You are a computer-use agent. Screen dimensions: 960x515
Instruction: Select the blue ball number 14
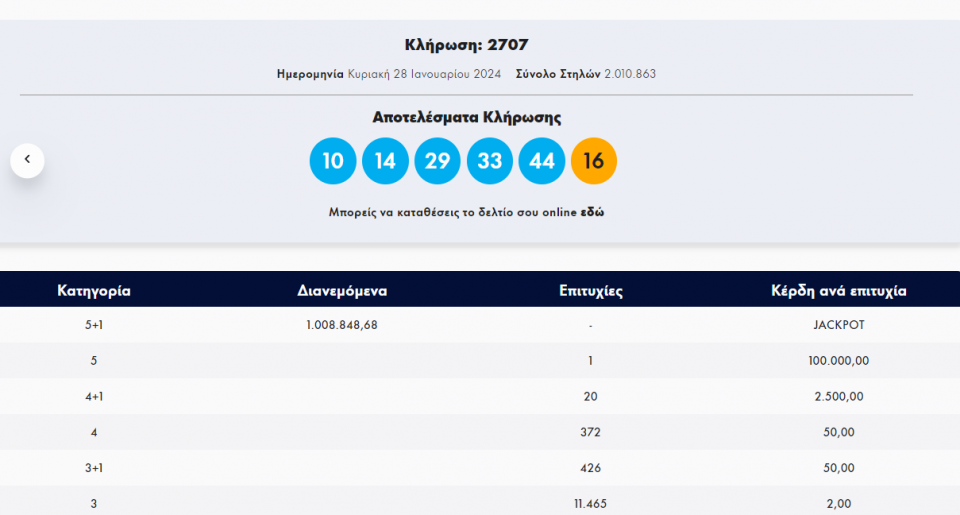coord(385,161)
